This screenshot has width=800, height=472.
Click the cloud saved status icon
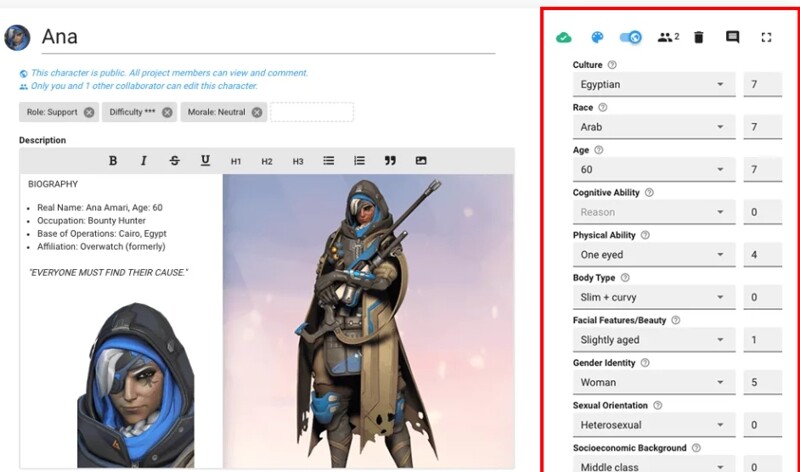tap(564, 38)
